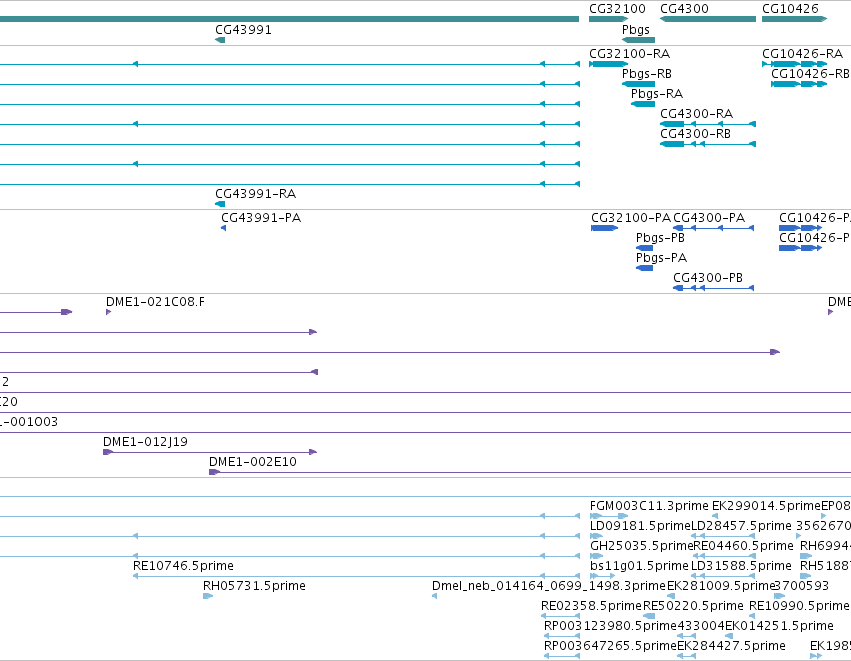
Task: Click Pbgs-PA protein feature
Action: [x=644, y=268]
